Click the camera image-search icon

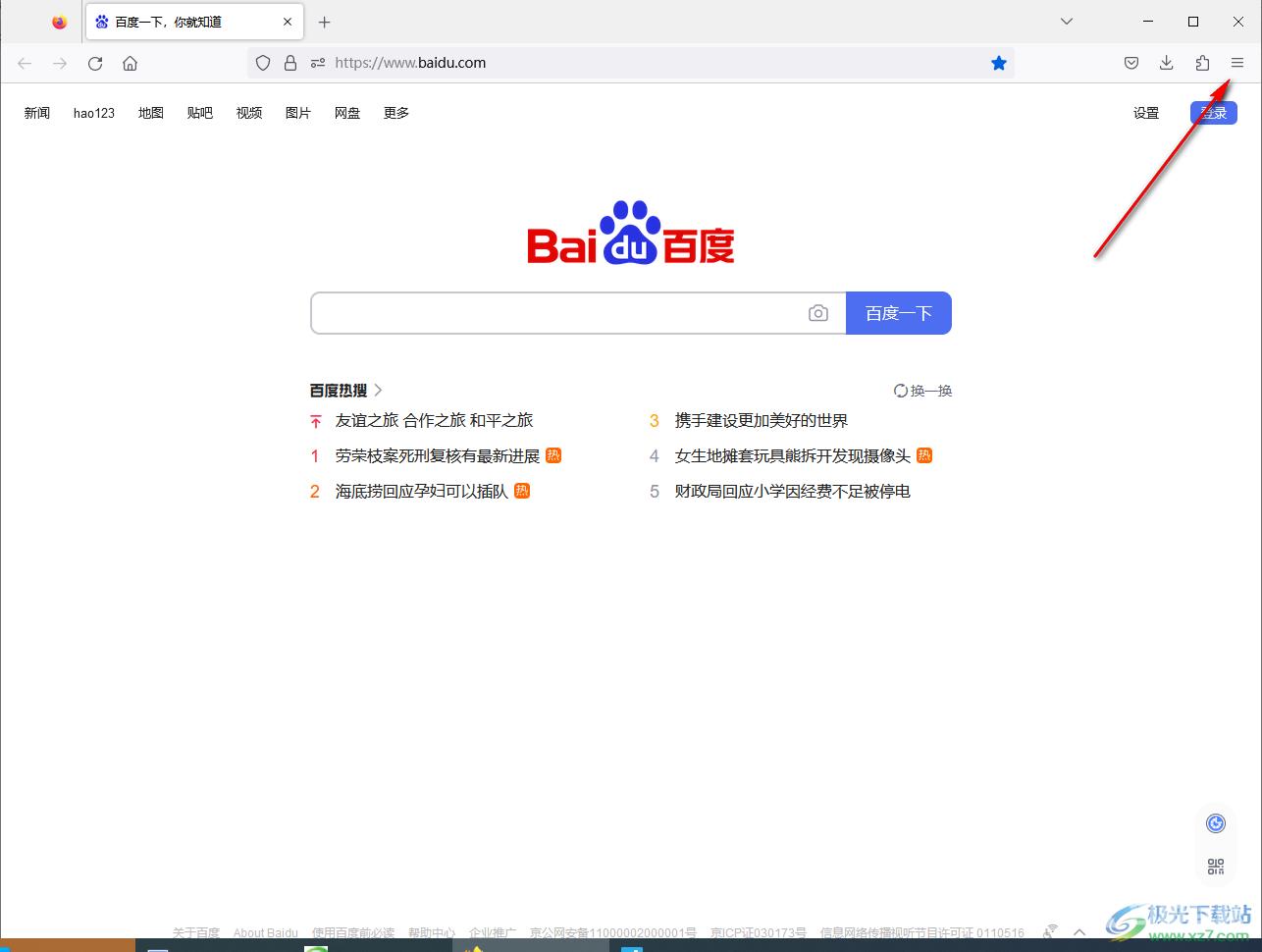click(818, 313)
